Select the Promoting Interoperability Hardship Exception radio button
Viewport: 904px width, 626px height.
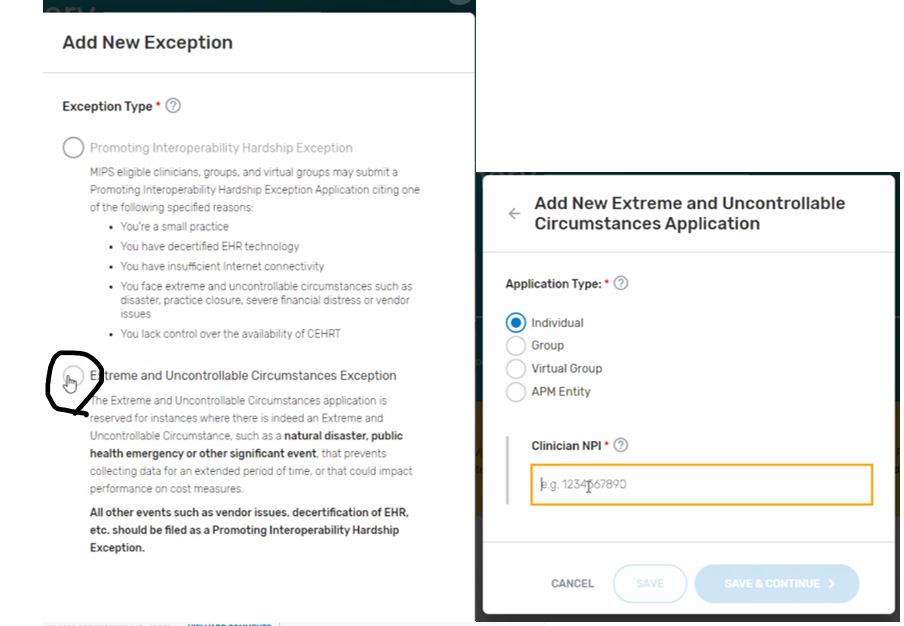pyautogui.click(x=73, y=148)
